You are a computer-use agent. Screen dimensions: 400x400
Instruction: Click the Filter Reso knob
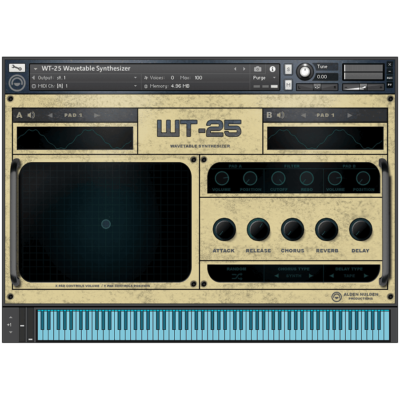coord(306,178)
